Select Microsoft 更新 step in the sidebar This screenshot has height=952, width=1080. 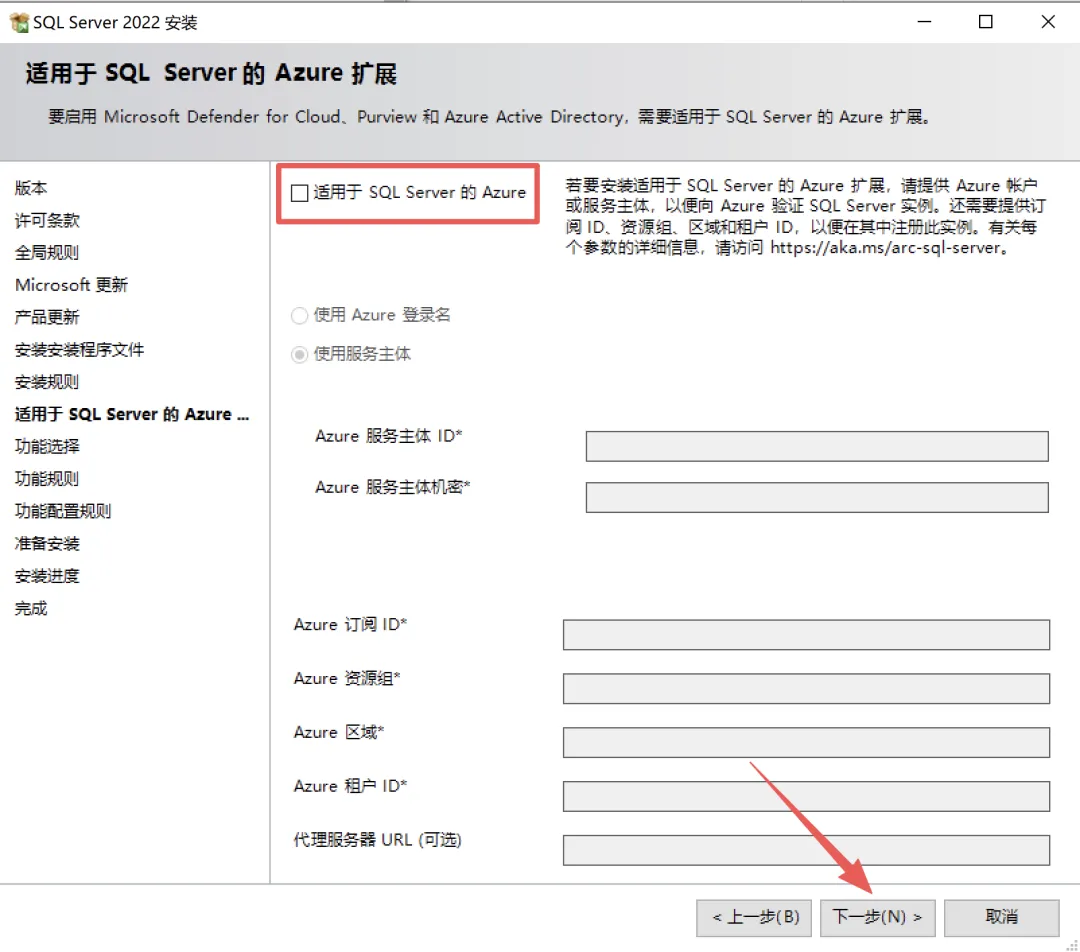tap(71, 285)
